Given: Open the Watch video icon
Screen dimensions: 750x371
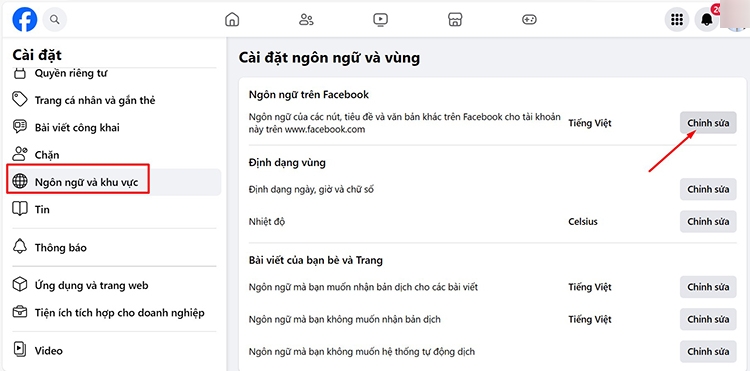Looking at the screenshot, I should pyautogui.click(x=380, y=20).
